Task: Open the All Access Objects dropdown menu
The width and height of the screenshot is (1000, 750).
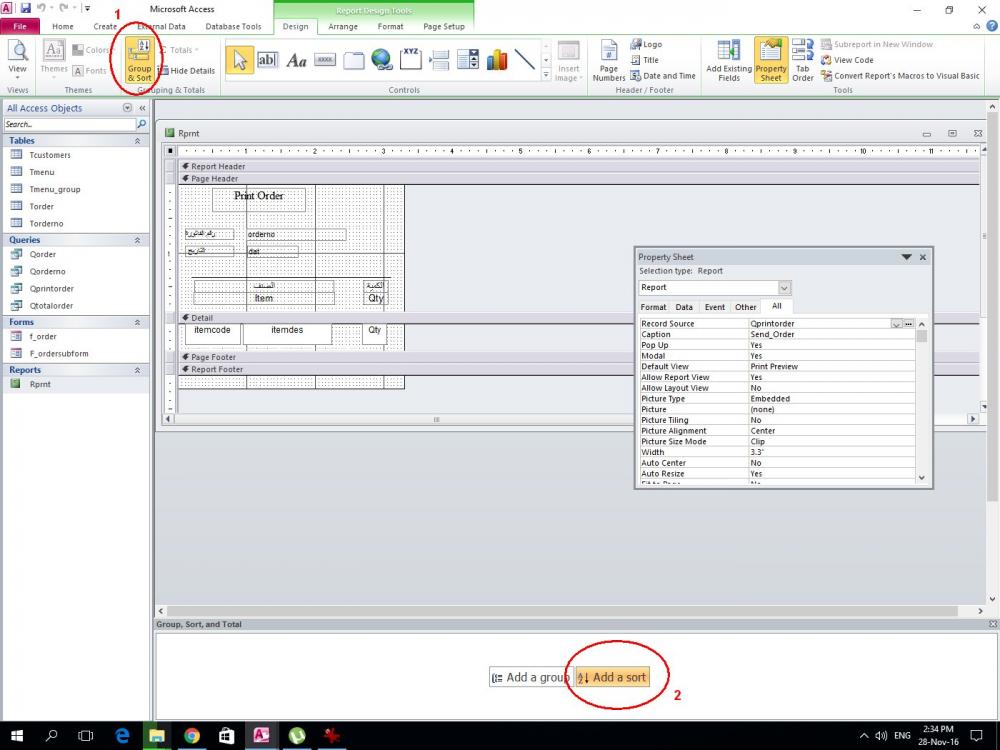Action: coord(127,108)
